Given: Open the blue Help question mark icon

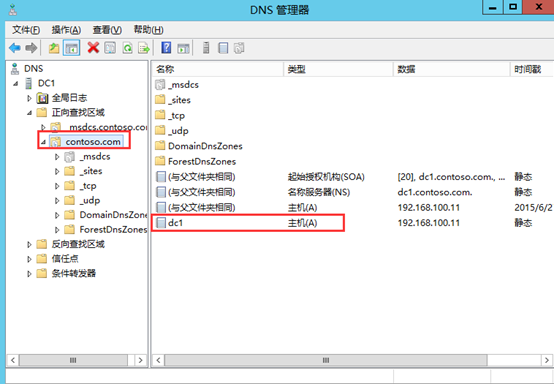Looking at the screenshot, I should [x=166, y=47].
